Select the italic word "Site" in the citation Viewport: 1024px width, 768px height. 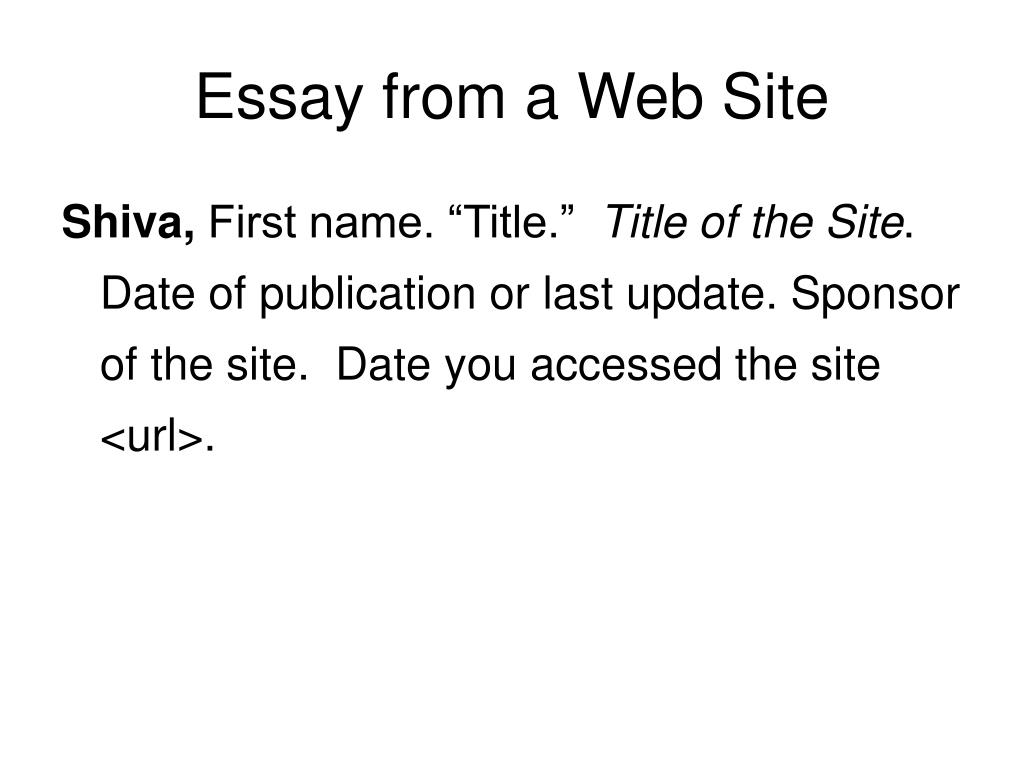pyautogui.click(x=865, y=222)
